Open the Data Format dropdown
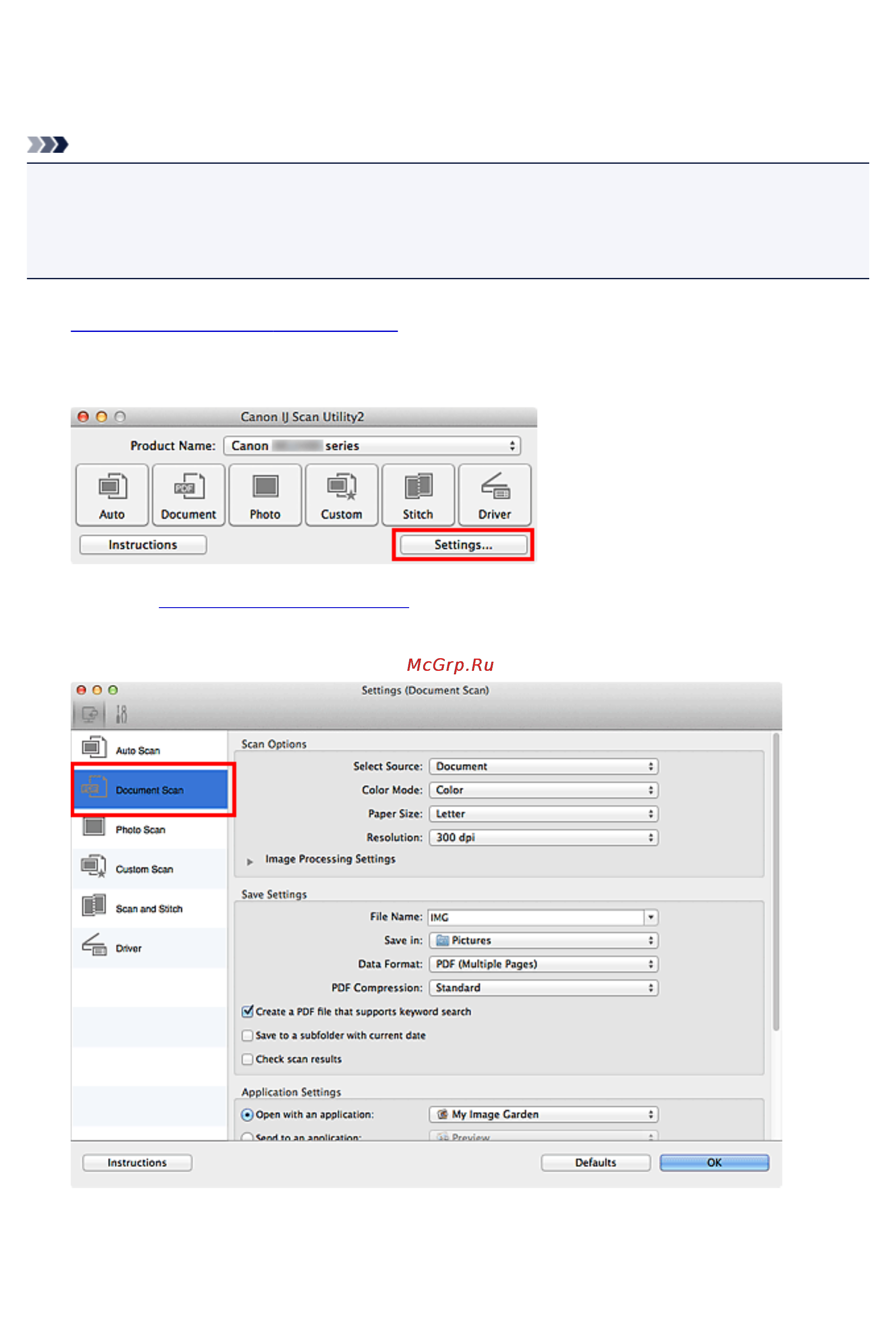This screenshot has width=896, height=1329. 543,964
